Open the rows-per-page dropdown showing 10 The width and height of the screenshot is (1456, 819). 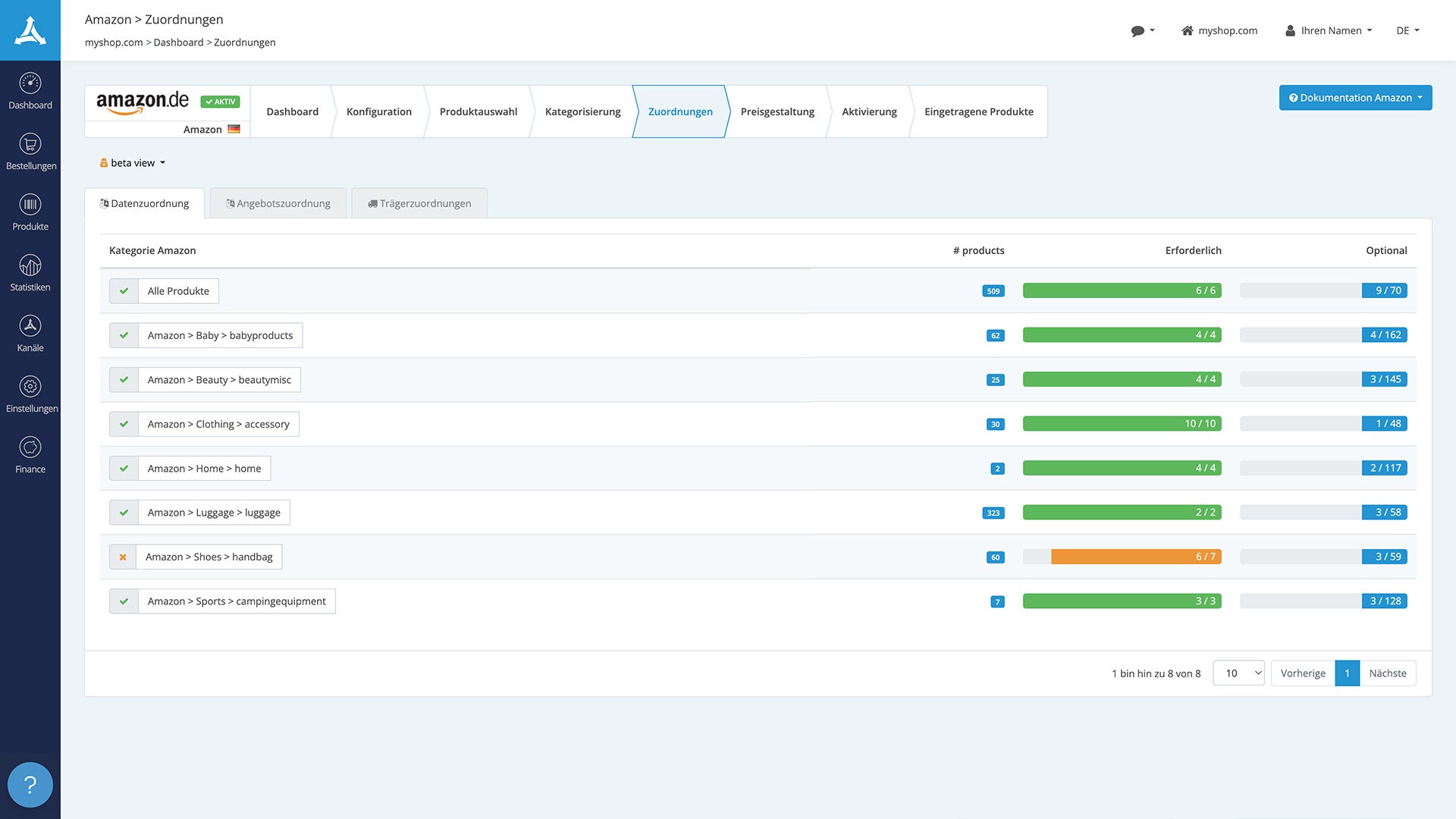[1238, 673]
